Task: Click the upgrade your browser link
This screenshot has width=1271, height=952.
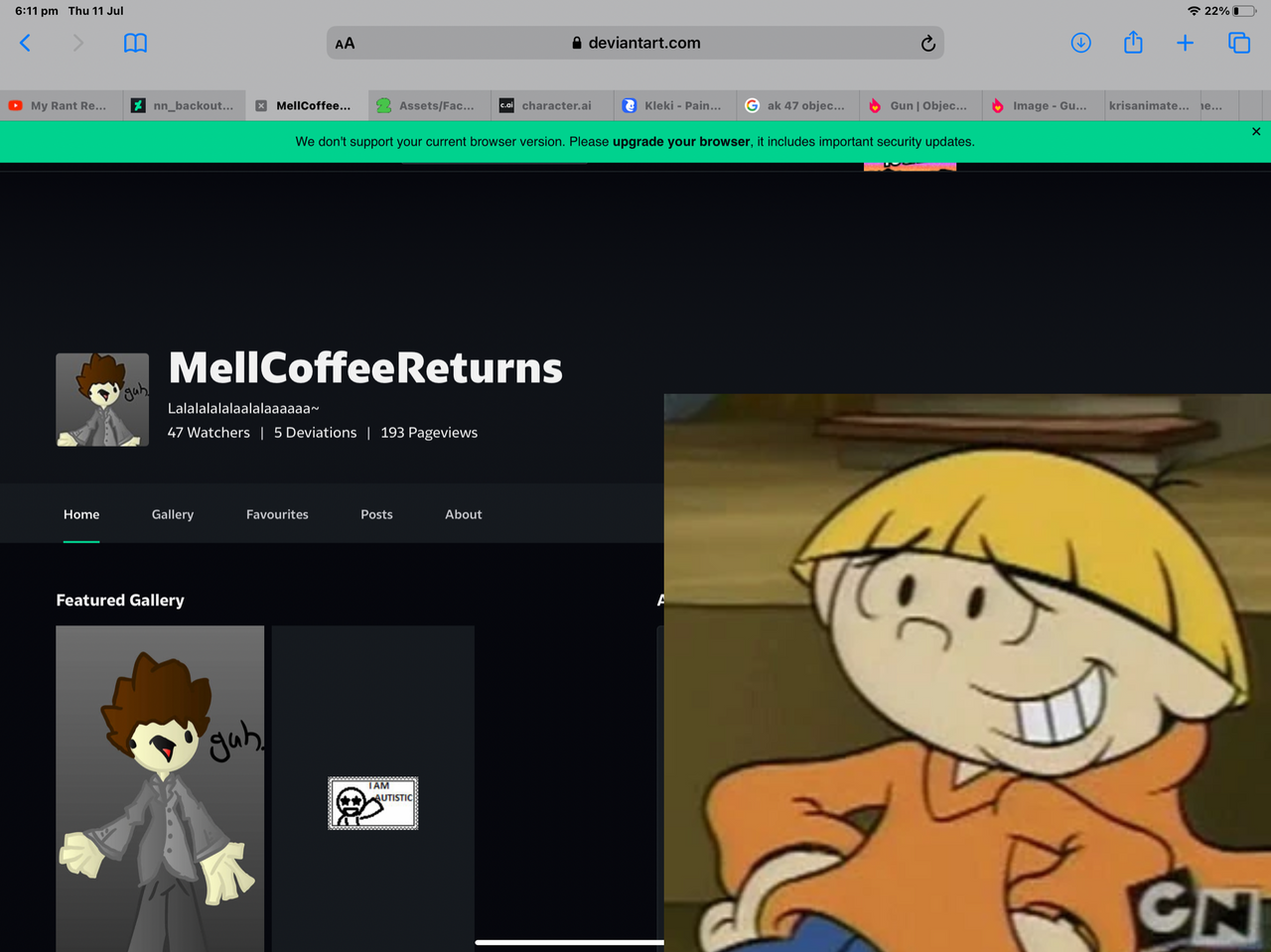Action: [x=681, y=142]
